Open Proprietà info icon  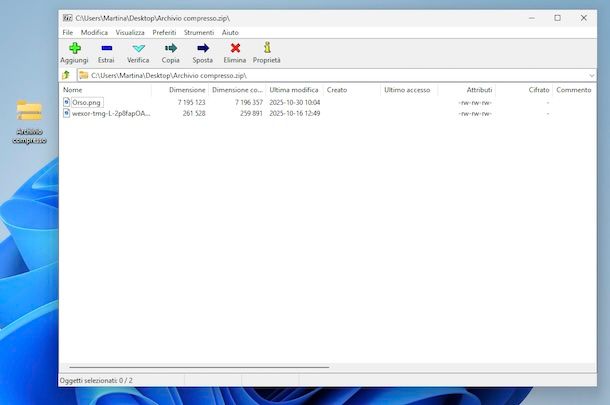(267, 47)
